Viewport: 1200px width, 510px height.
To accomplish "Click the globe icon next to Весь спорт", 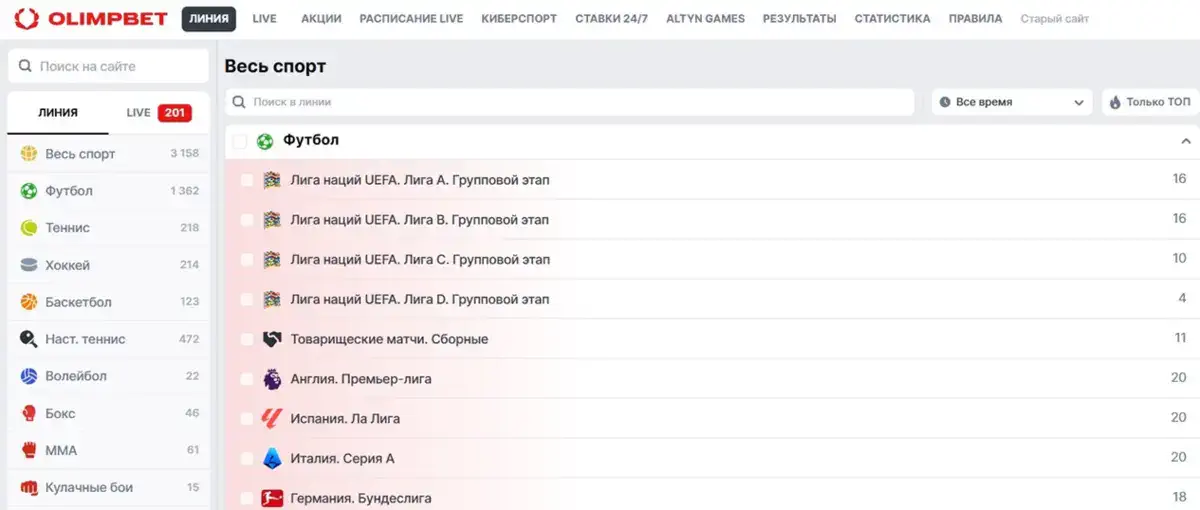I will [29, 154].
